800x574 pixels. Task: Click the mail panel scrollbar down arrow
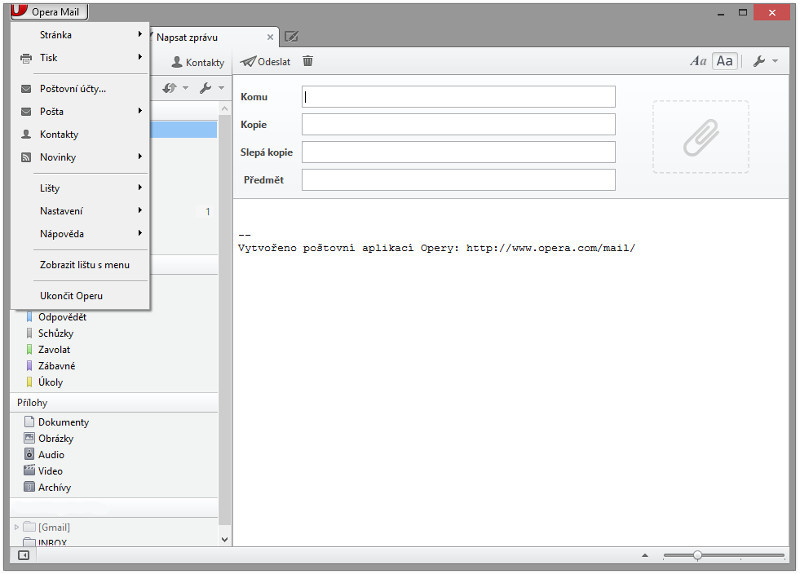[x=224, y=539]
